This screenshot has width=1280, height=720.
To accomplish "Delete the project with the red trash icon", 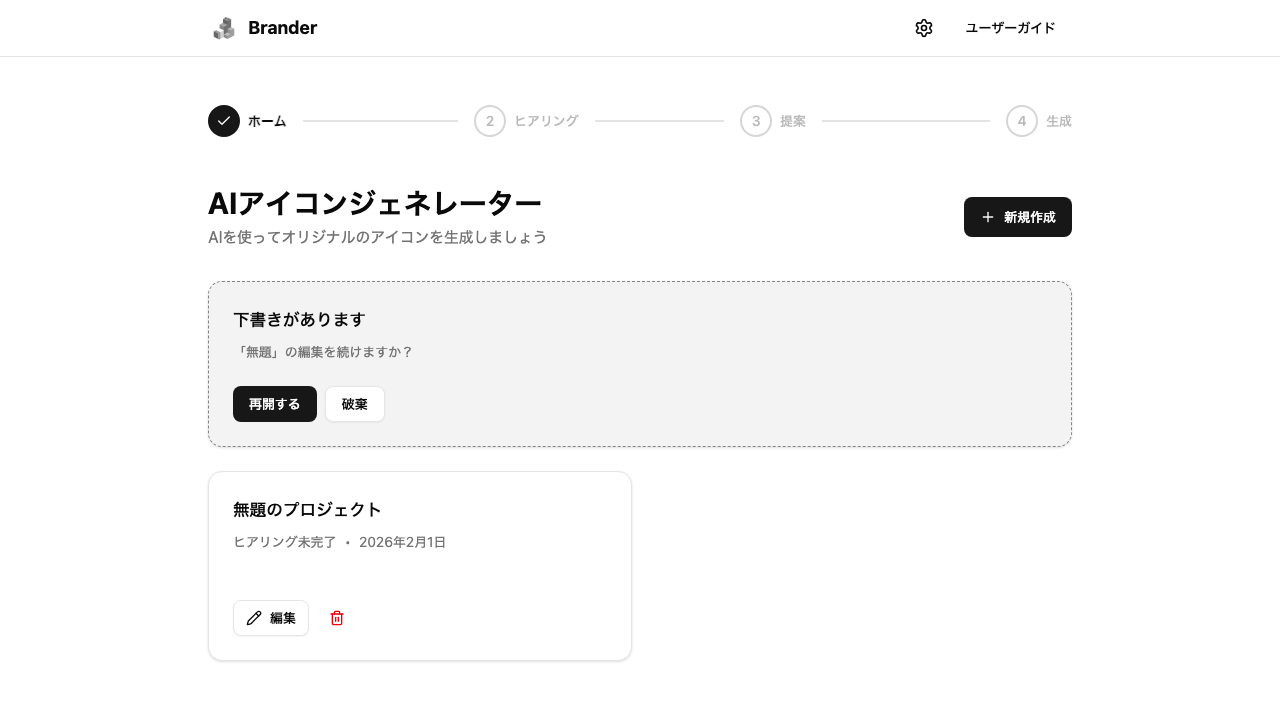I will pyautogui.click(x=337, y=618).
